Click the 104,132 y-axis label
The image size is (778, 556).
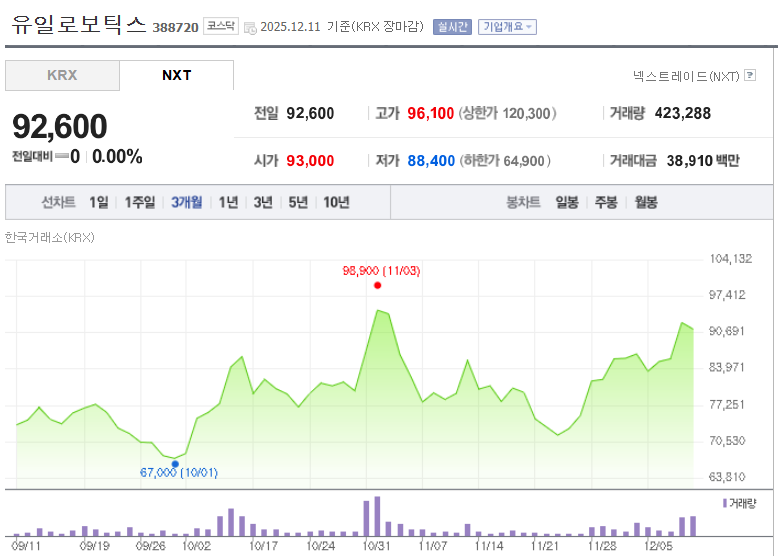click(730, 259)
